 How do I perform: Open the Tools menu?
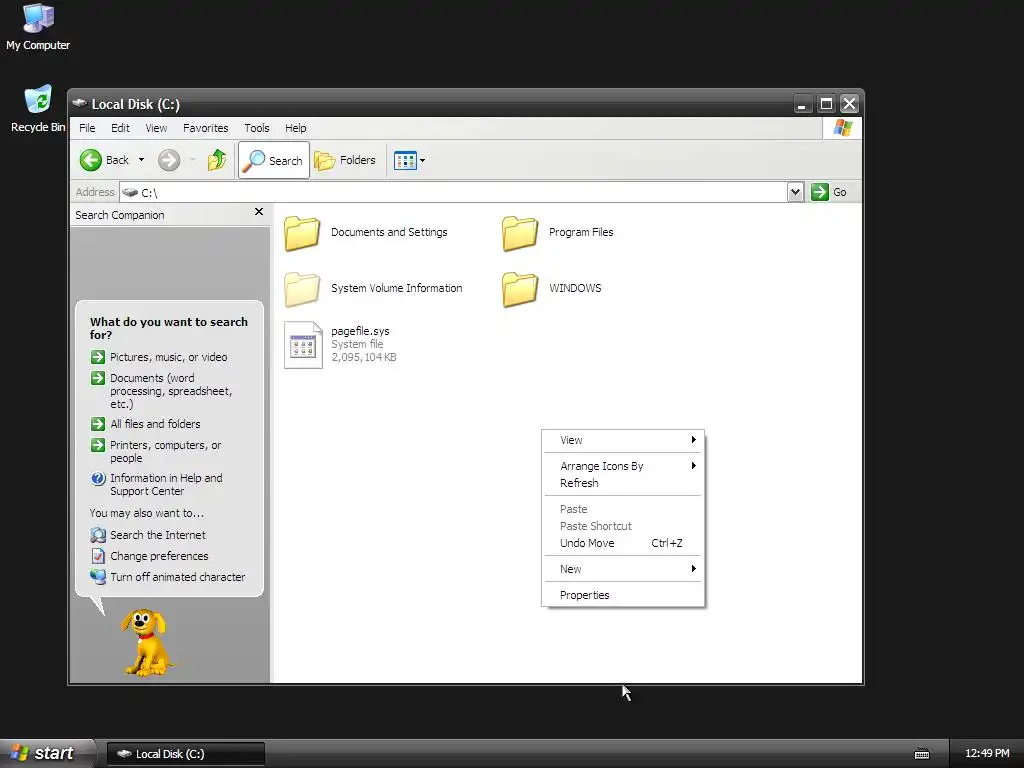(257, 128)
